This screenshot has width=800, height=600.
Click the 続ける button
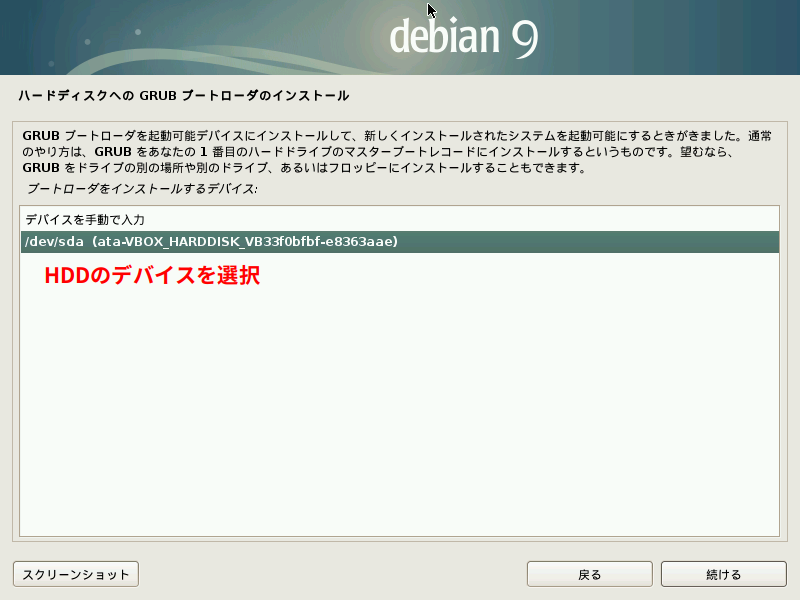(x=723, y=574)
